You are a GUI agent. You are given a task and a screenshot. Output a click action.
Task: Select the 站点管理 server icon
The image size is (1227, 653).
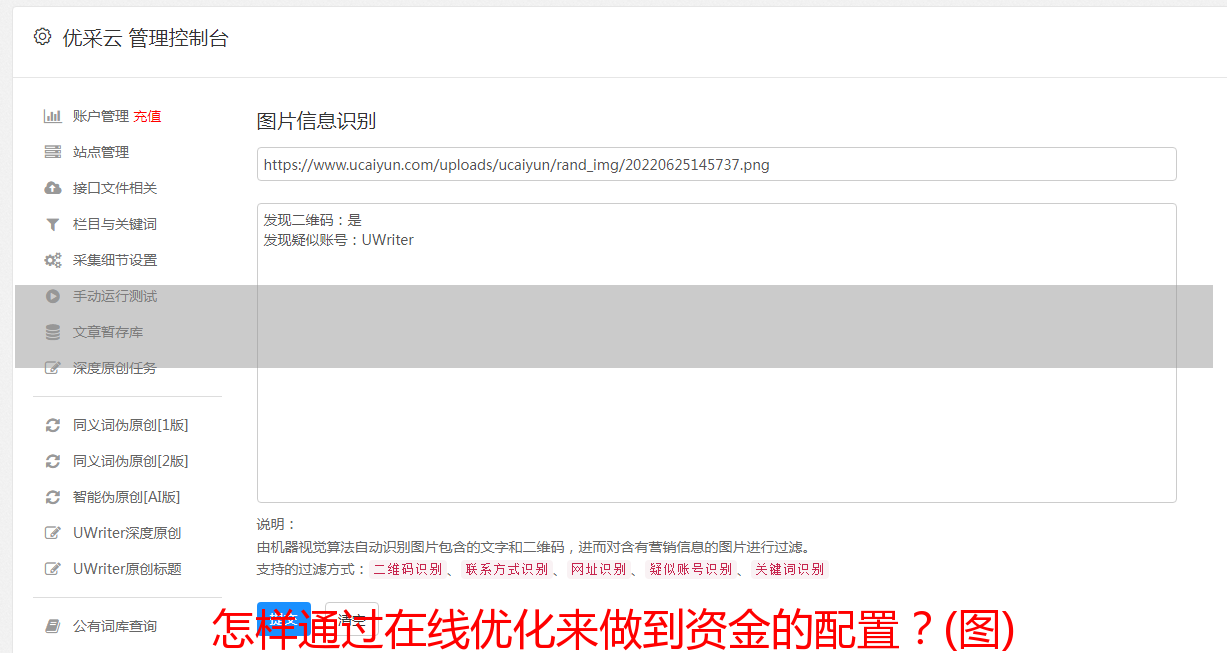53,152
